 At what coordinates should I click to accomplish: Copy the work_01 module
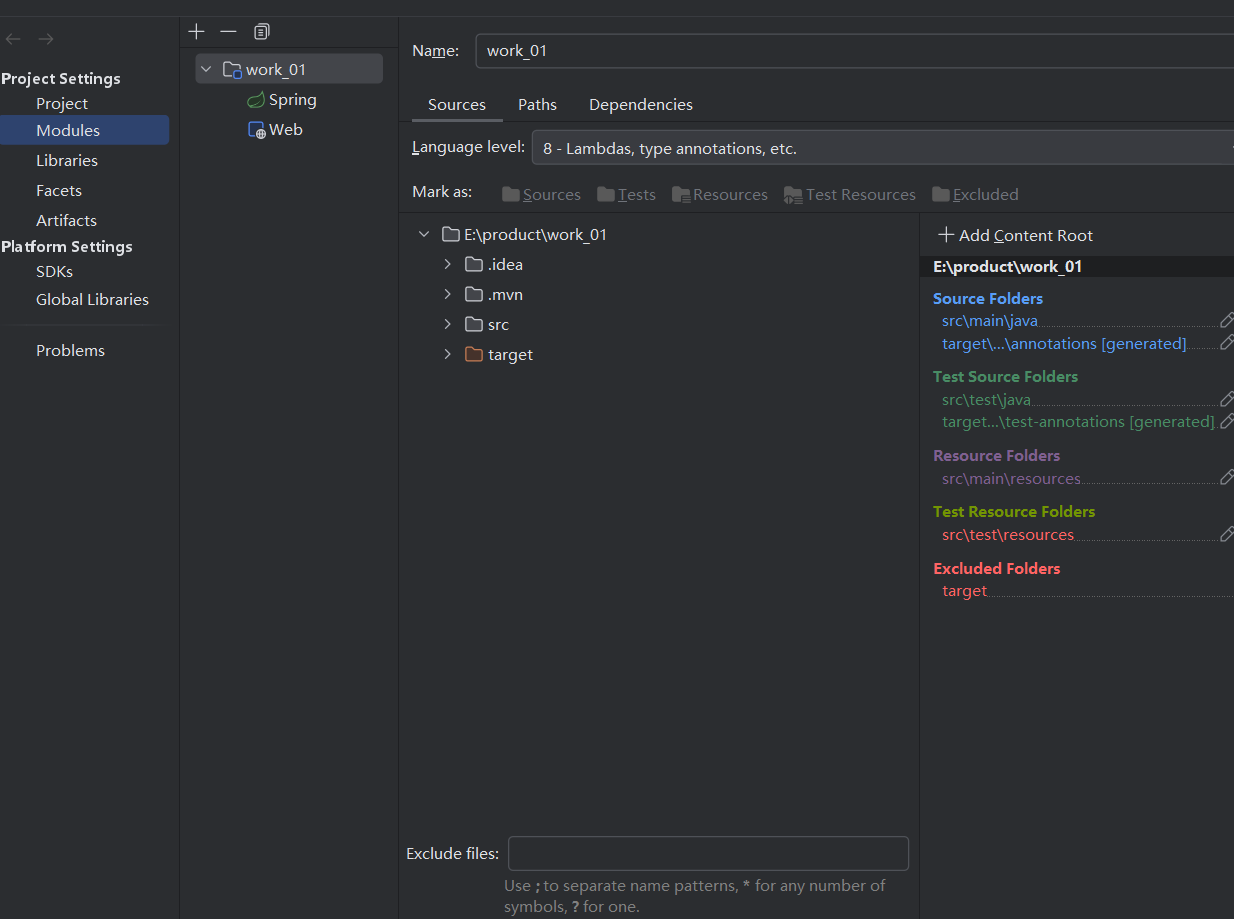(261, 31)
